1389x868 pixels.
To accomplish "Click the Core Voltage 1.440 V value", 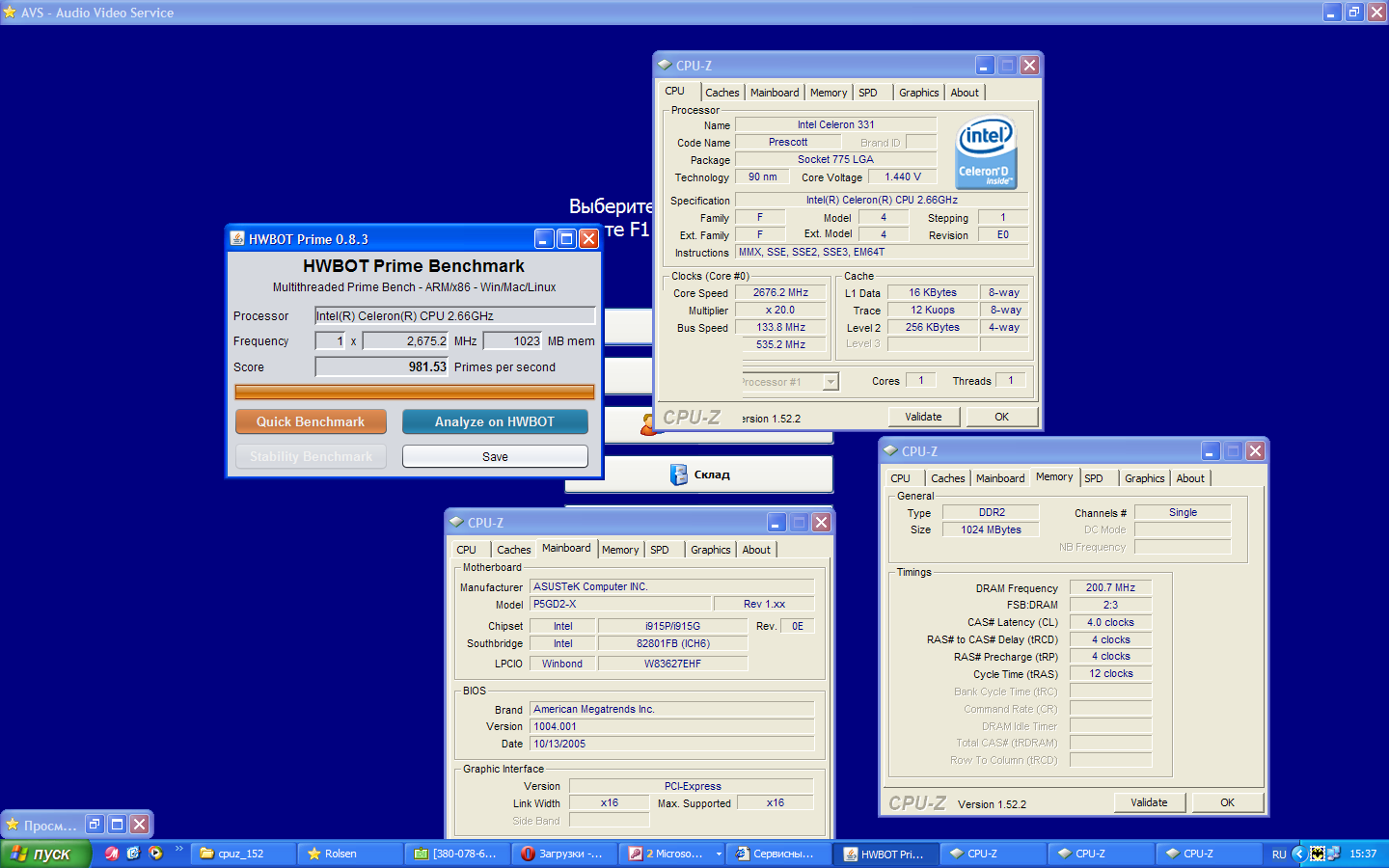I will pyautogui.click(x=903, y=176).
